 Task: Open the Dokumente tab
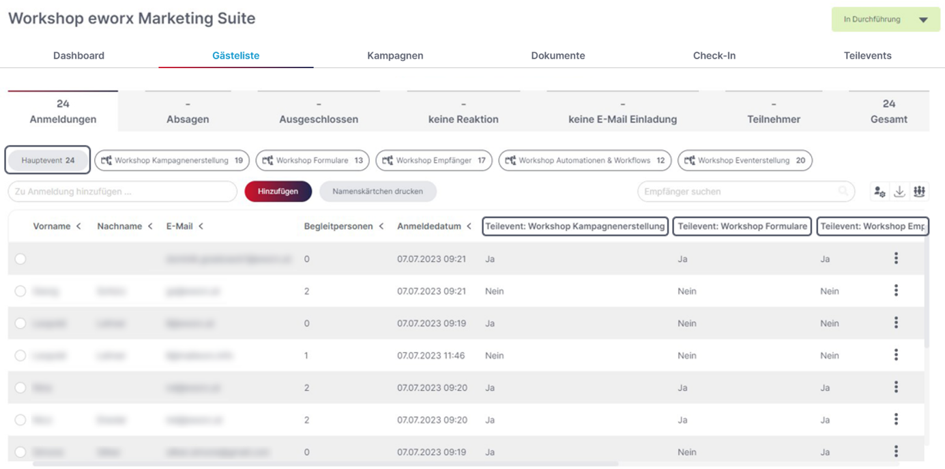coord(558,55)
